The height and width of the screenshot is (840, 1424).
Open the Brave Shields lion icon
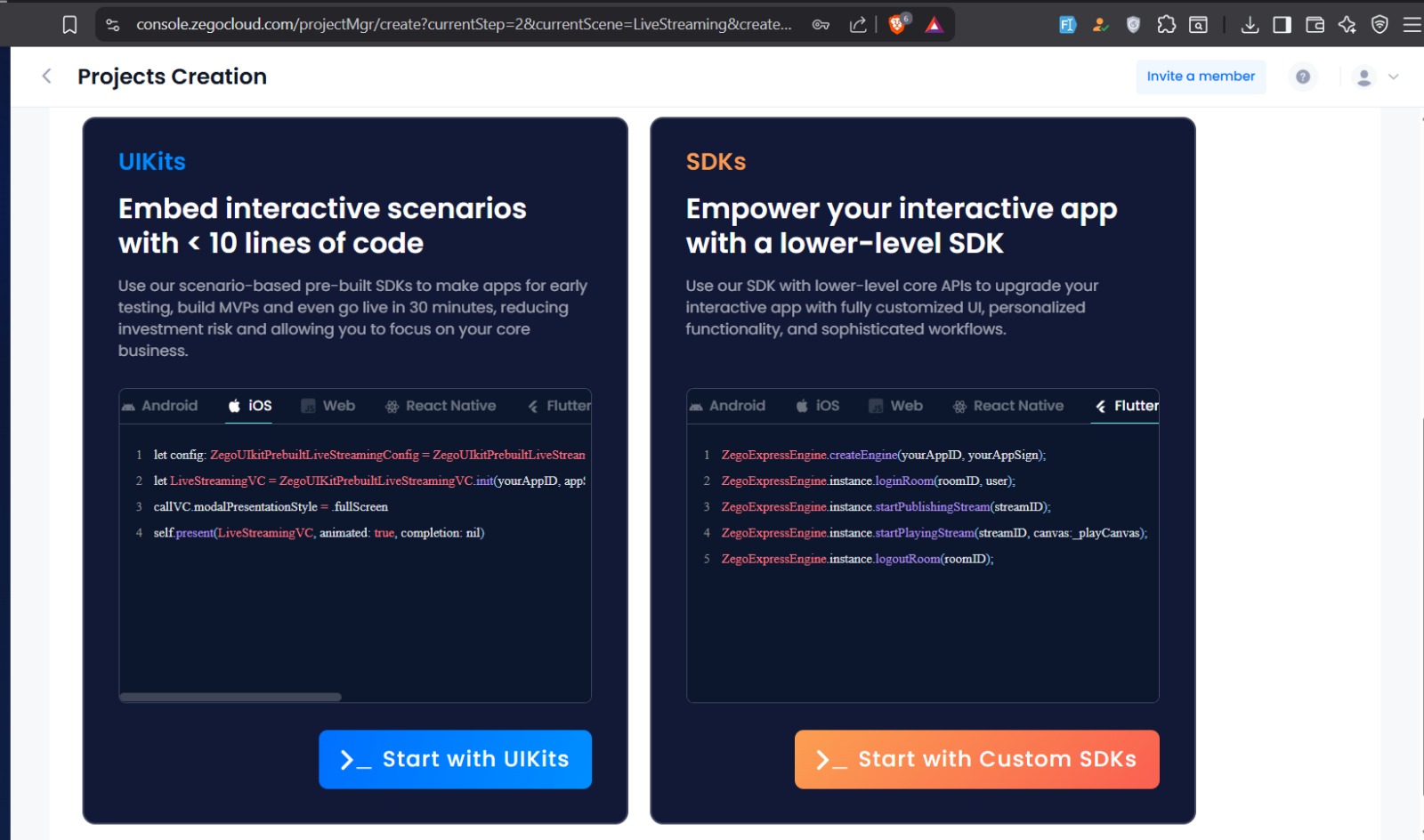[898, 24]
